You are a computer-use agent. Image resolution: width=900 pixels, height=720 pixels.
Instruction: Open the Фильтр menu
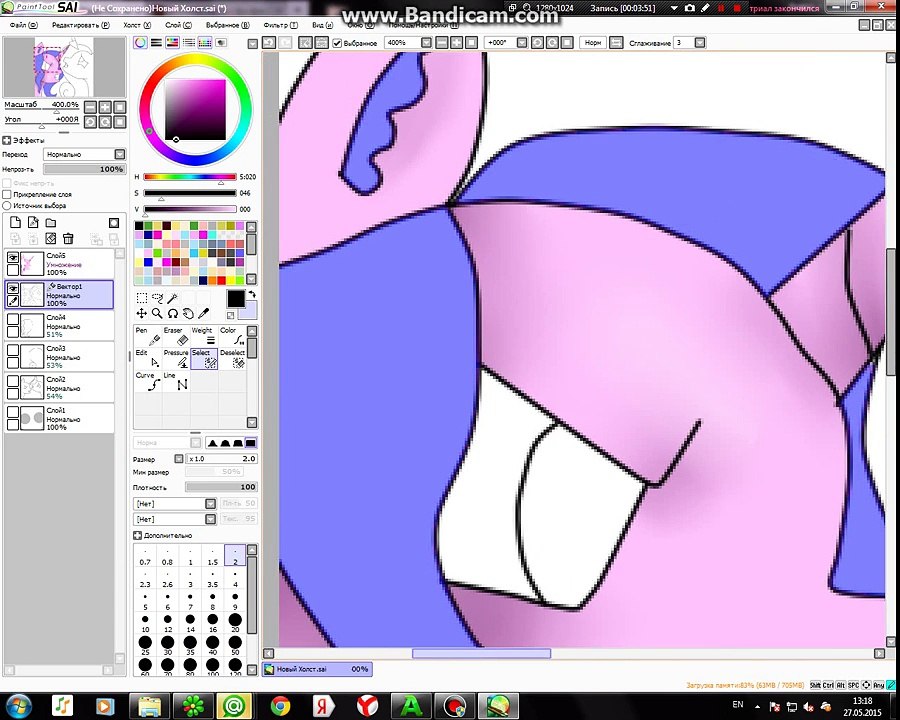coord(280,25)
